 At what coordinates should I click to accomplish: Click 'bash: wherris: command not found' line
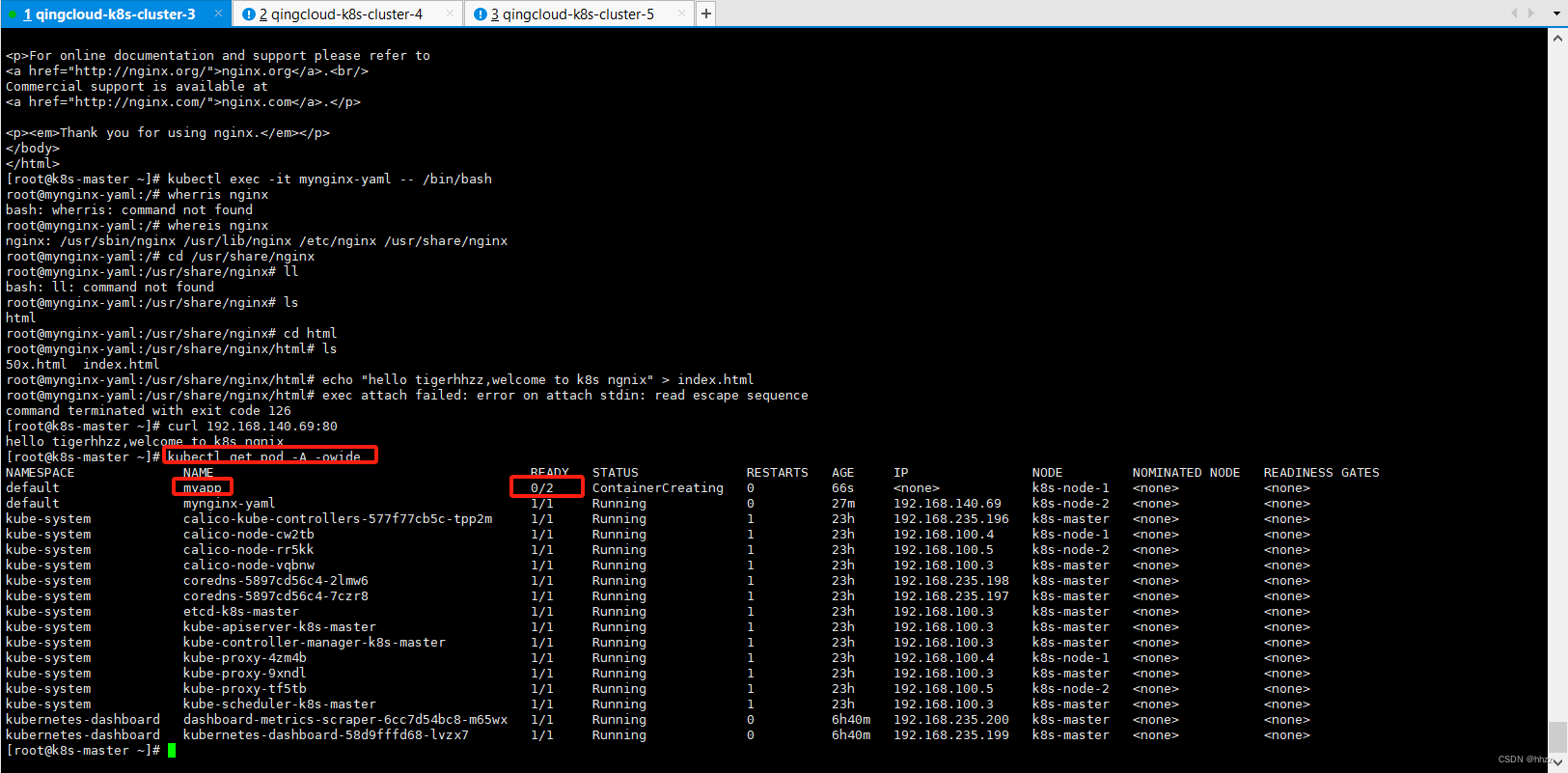[129, 209]
